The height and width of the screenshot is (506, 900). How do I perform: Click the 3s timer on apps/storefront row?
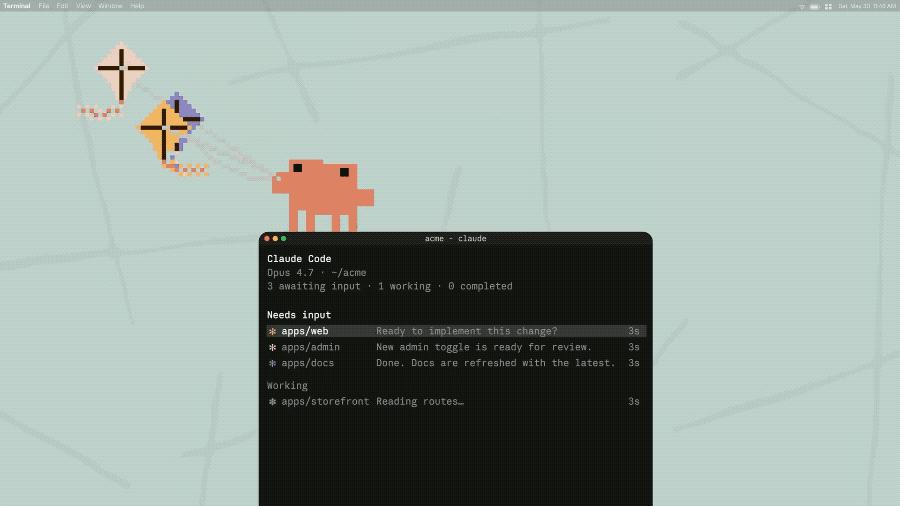(634, 402)
